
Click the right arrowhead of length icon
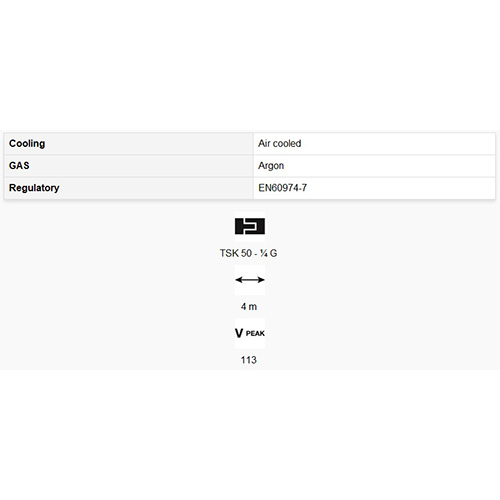pyautogui.click(x=261, y=280)
